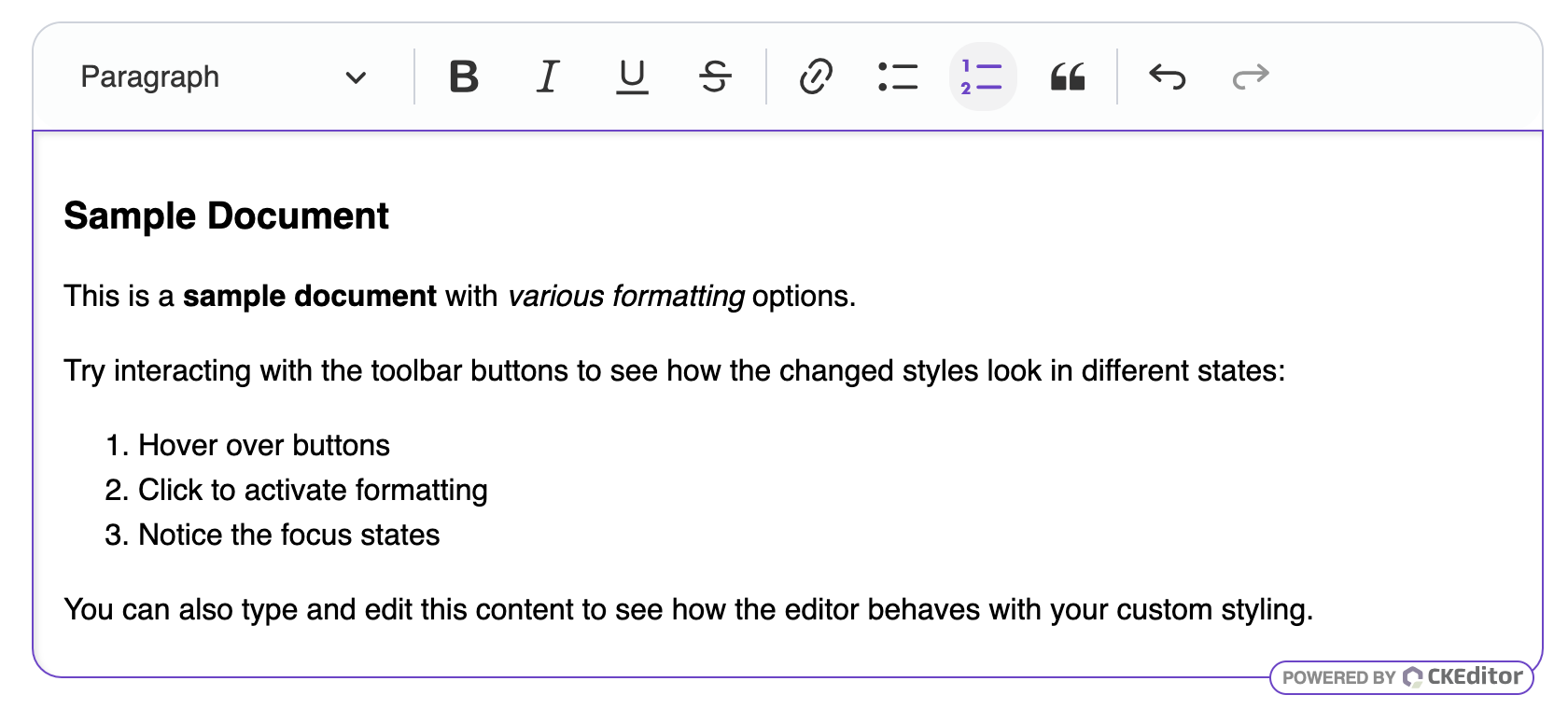Expand the text format selector chevron
The width and height of the screenshot is (1568, 709).
356,77
